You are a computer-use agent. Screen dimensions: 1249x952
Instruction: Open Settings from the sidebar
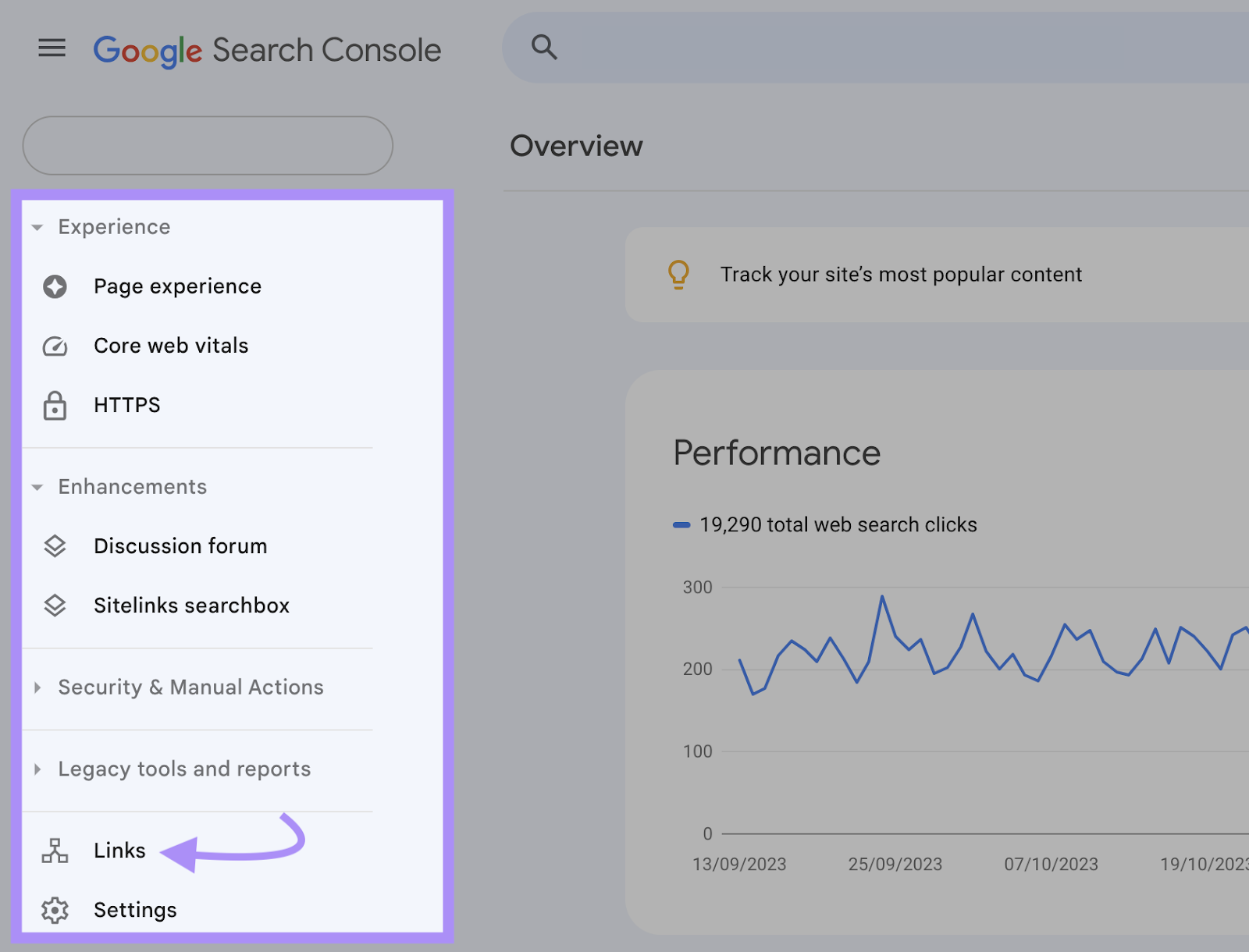tap(135, 910)
